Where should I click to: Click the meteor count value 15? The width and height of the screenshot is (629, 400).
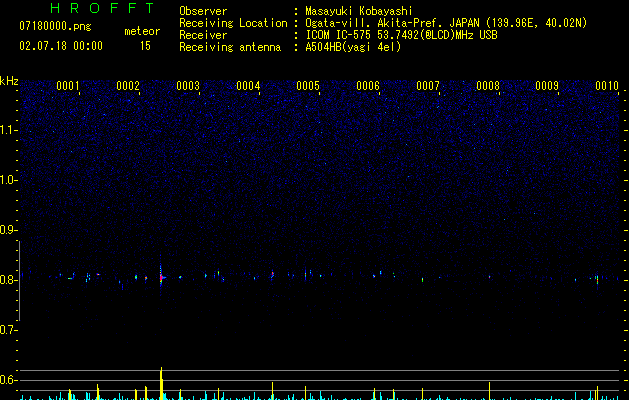pyautogui.click(x=145, y=46)
